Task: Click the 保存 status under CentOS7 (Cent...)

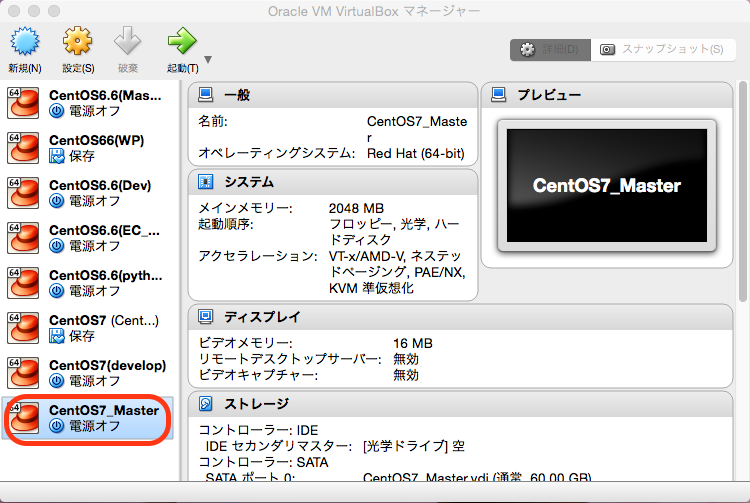Action: coord(82,336)
